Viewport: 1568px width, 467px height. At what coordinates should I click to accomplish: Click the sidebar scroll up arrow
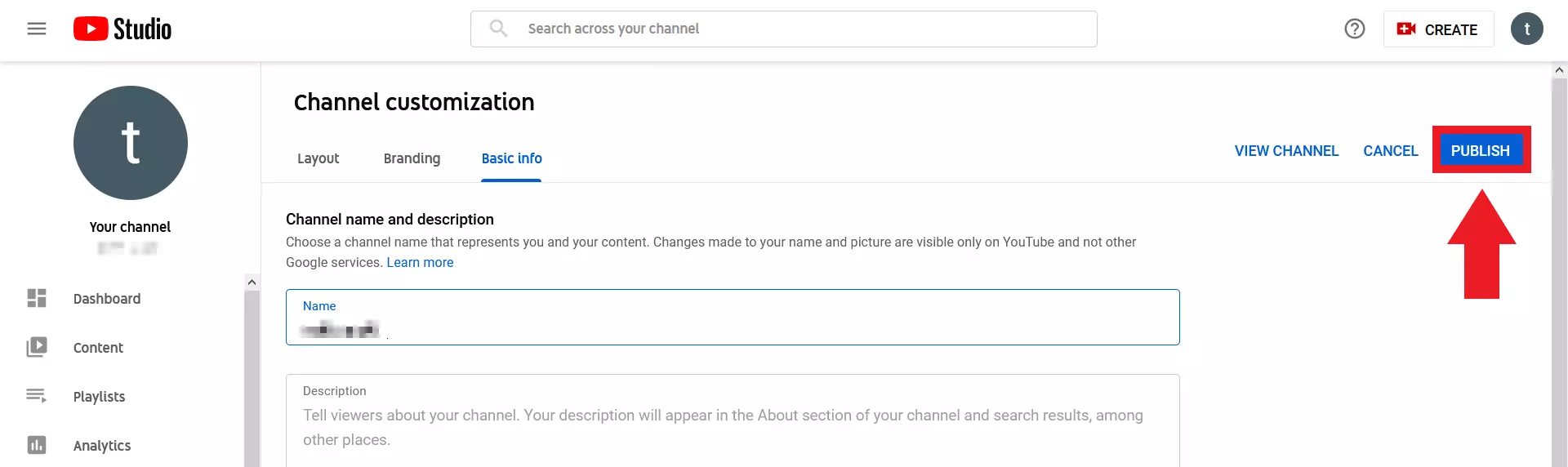252,282
